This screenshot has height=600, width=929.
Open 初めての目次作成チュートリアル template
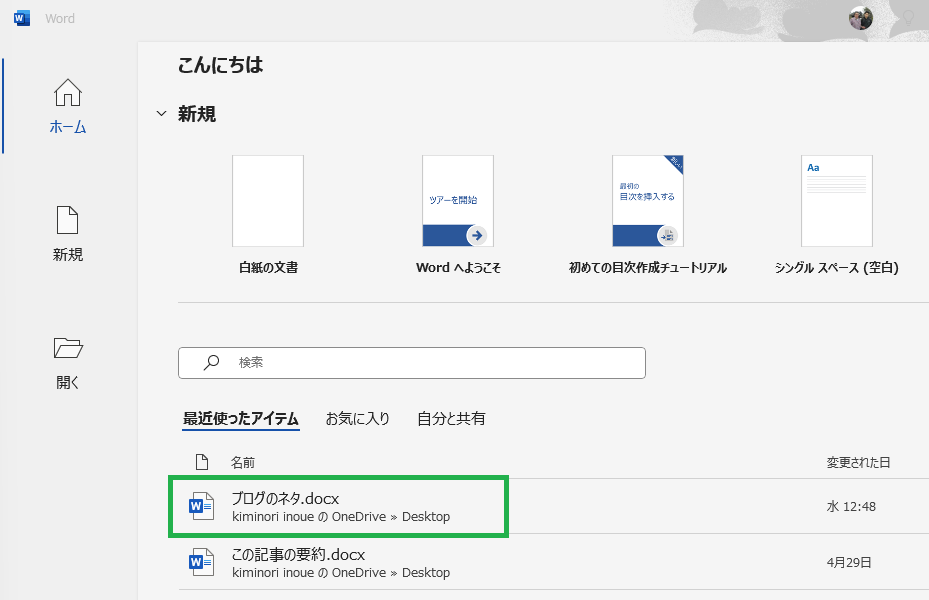tap(648, 215)
